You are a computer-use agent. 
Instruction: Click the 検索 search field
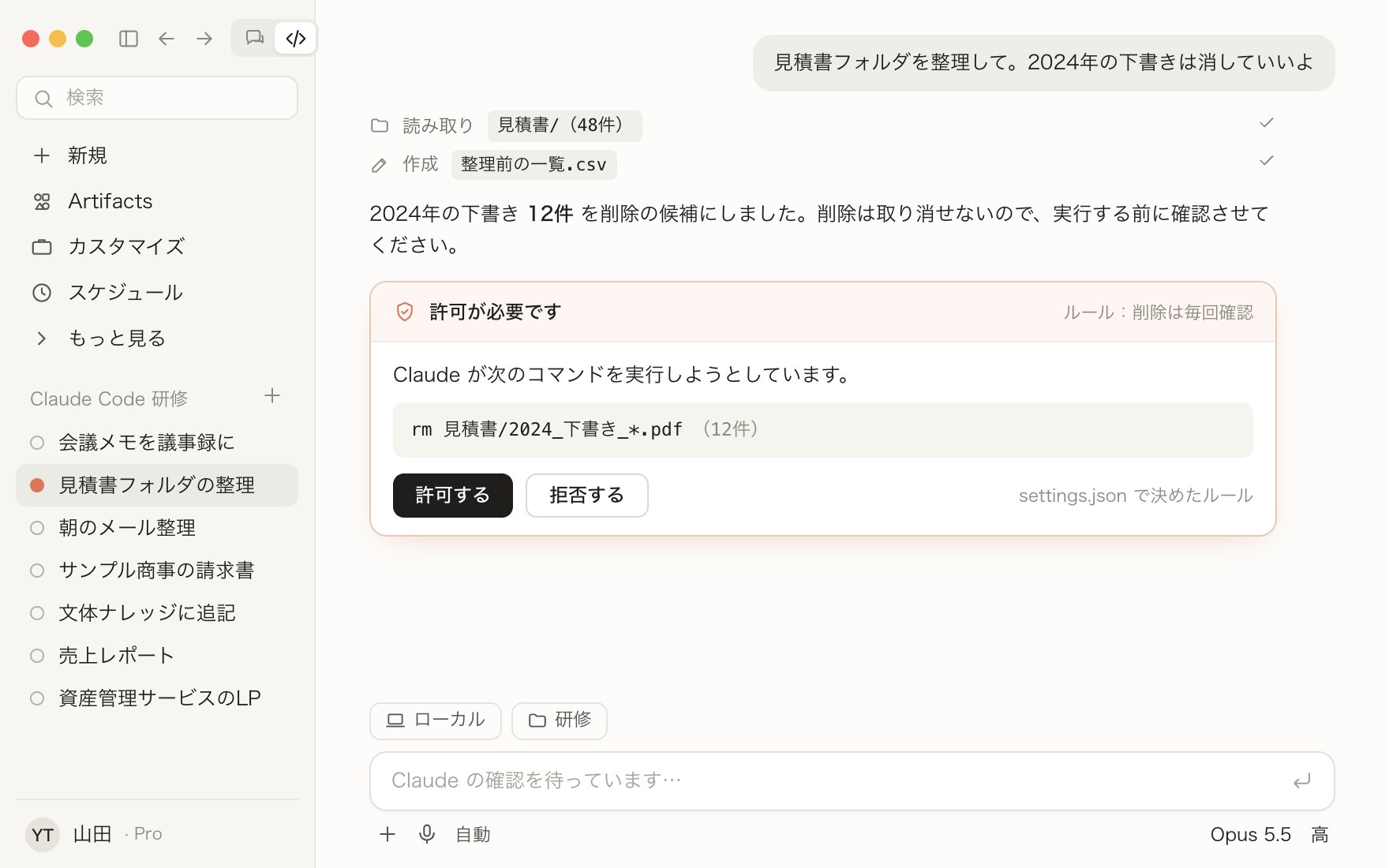[x=157, y=98]
